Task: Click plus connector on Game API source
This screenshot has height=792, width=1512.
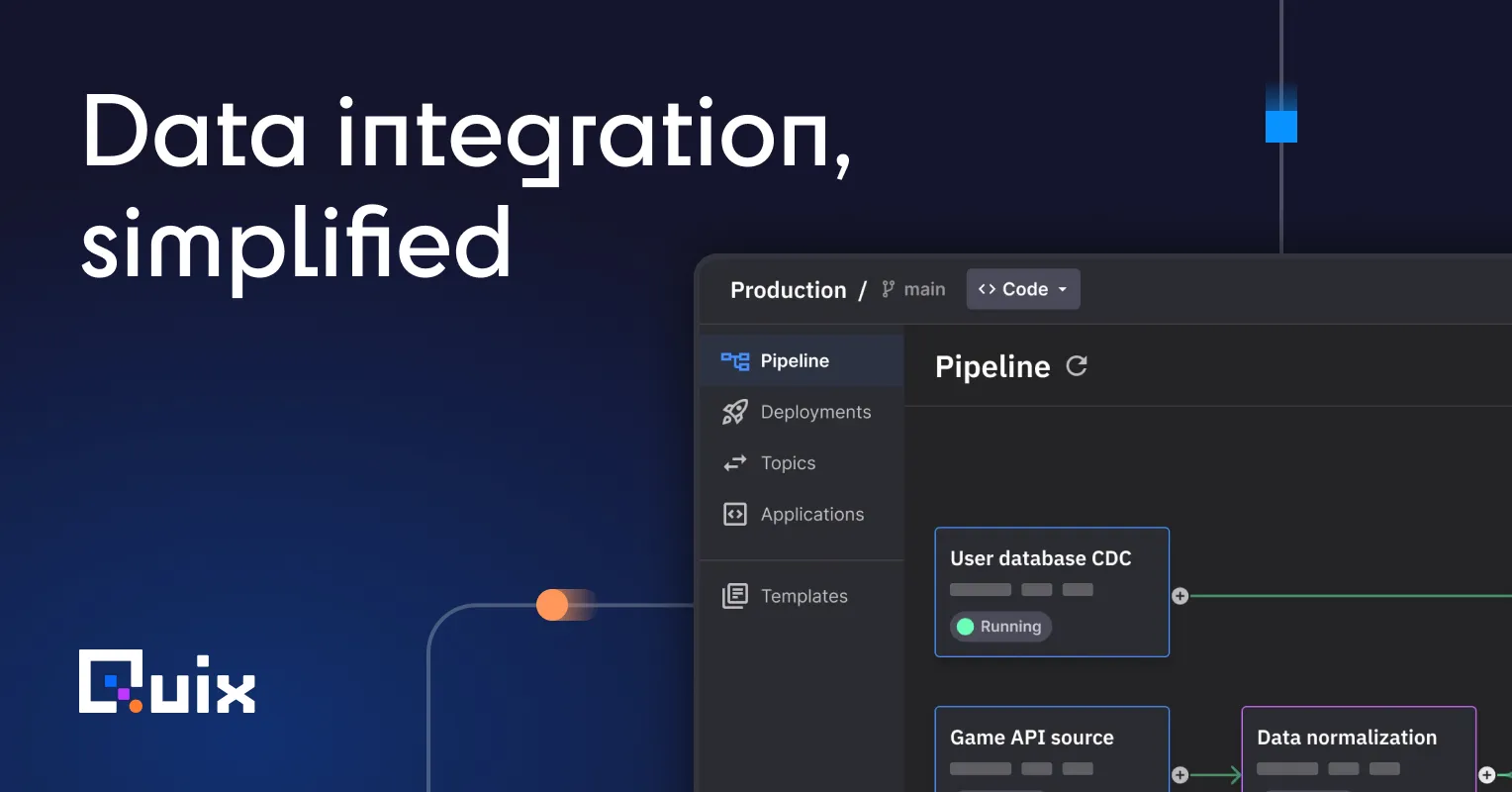Action: tap(1180, 775)
